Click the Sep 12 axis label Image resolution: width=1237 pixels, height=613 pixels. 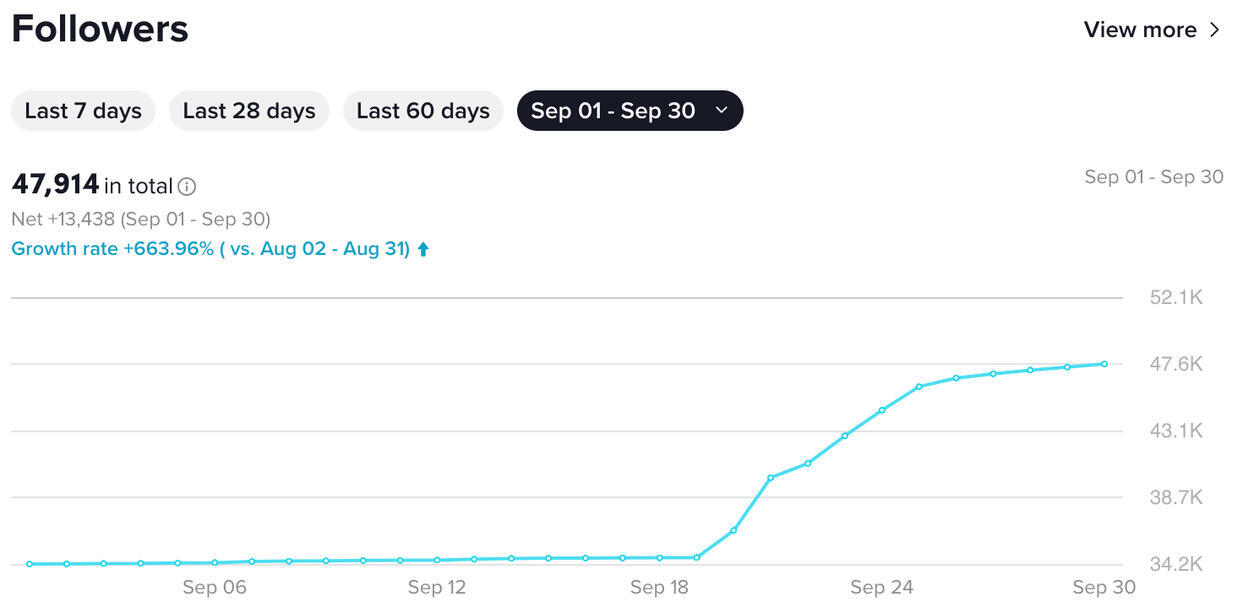437,588
